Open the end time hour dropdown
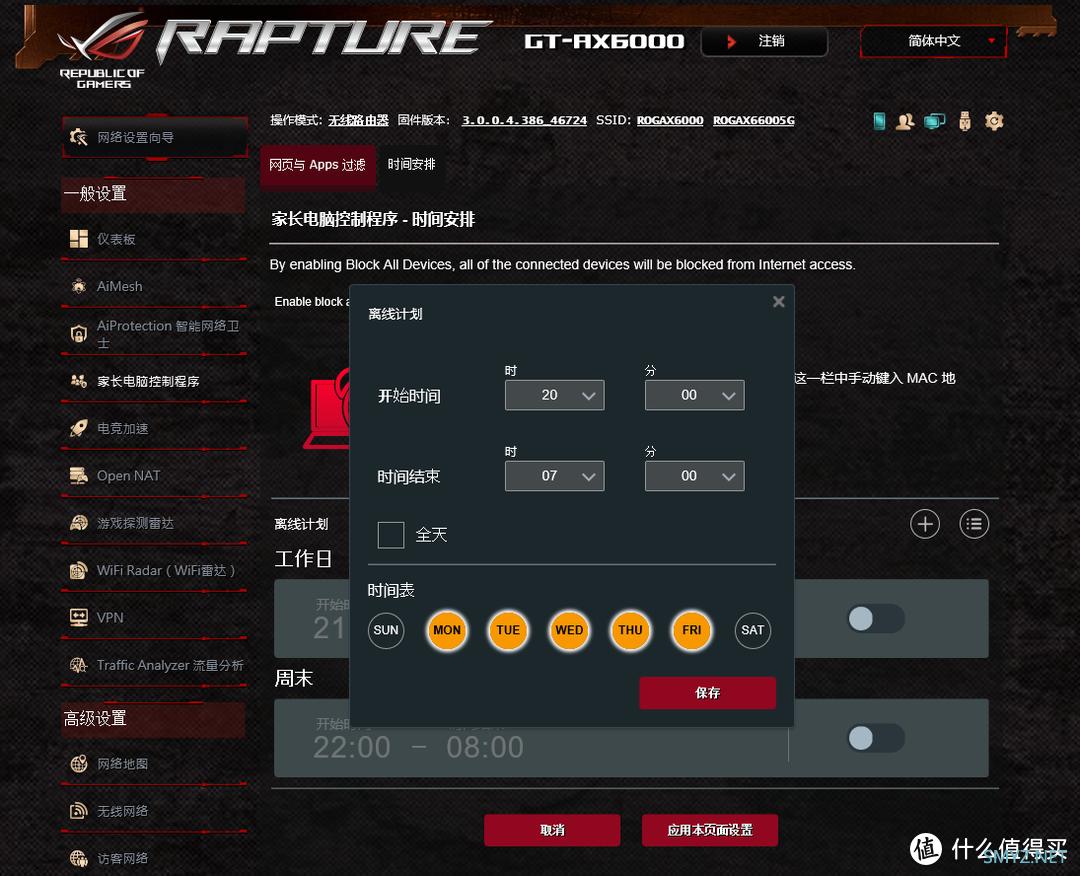1080x876 pixels. [554, 476]
